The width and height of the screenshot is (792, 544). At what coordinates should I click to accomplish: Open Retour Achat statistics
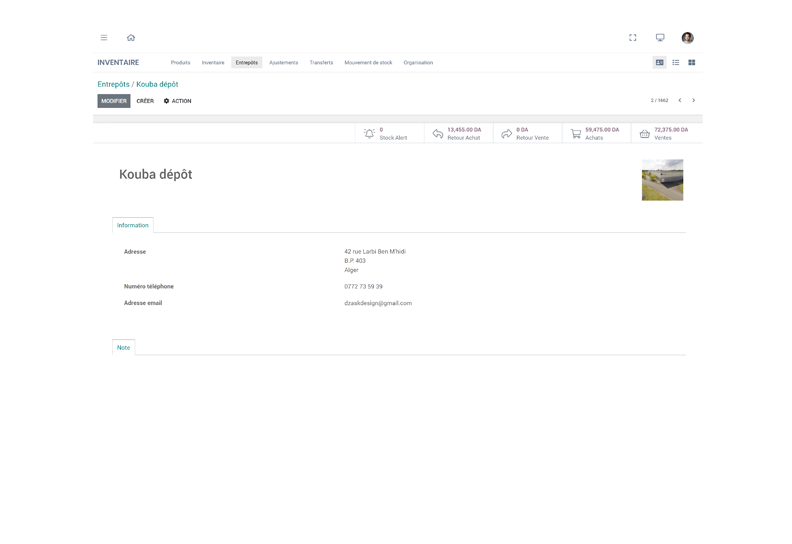point(458,133)
